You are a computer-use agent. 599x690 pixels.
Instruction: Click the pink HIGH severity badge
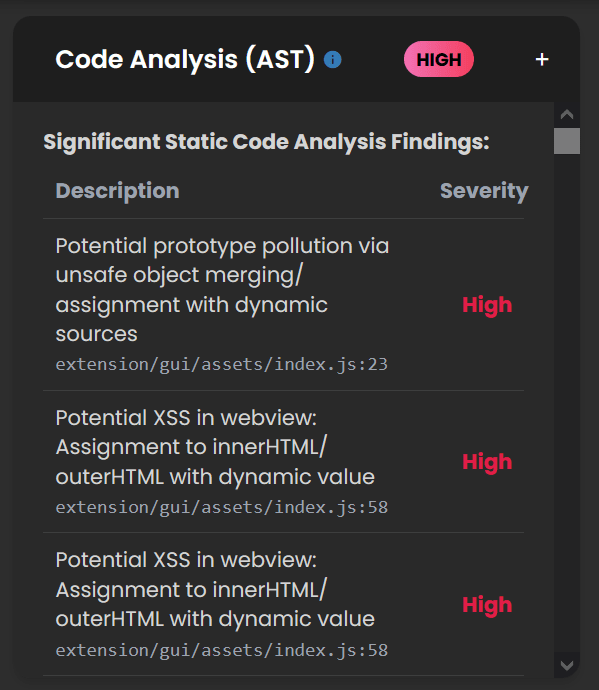[x=439, y=59]
